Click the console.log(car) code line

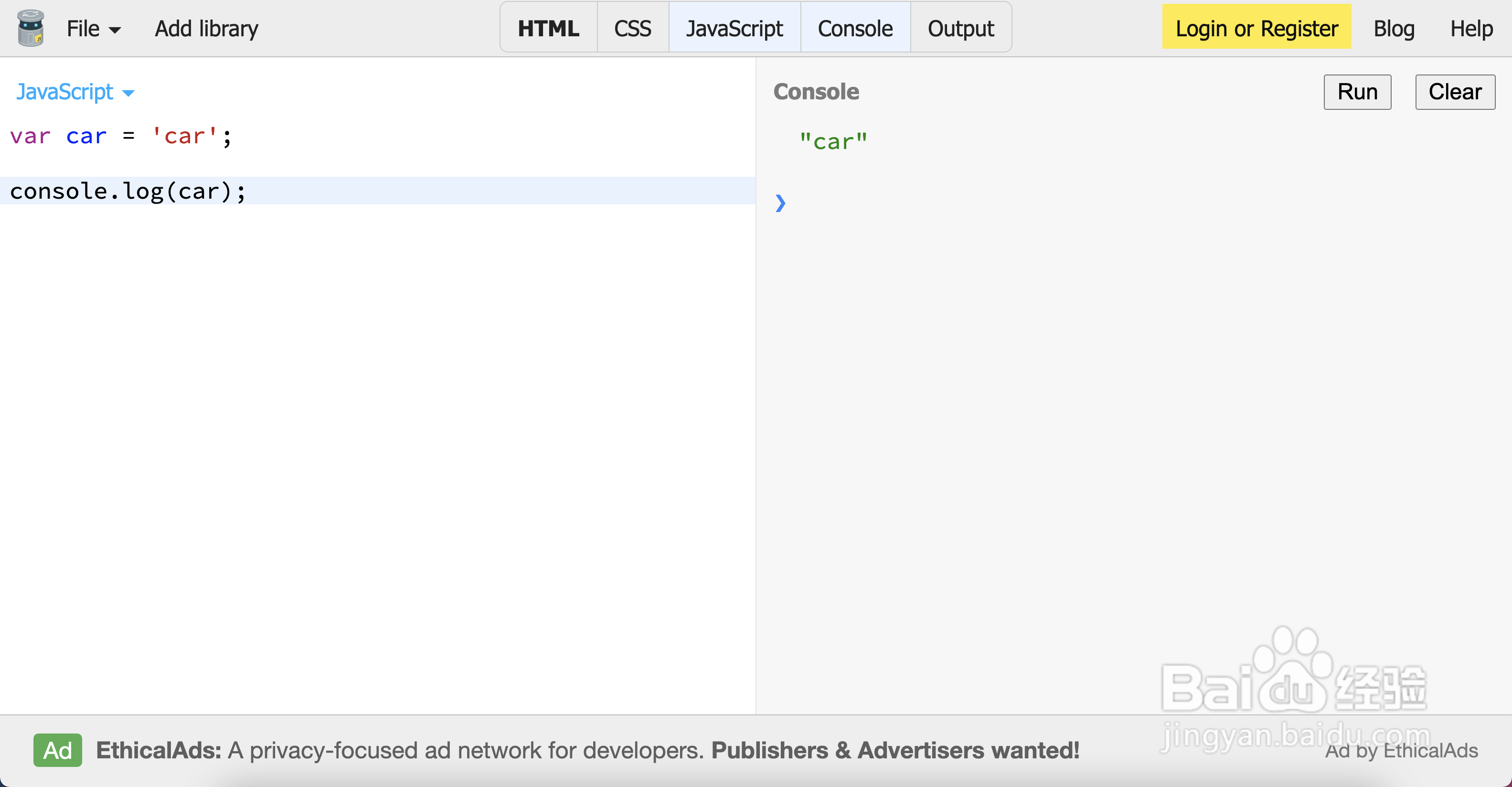click(x=128, y=191)
